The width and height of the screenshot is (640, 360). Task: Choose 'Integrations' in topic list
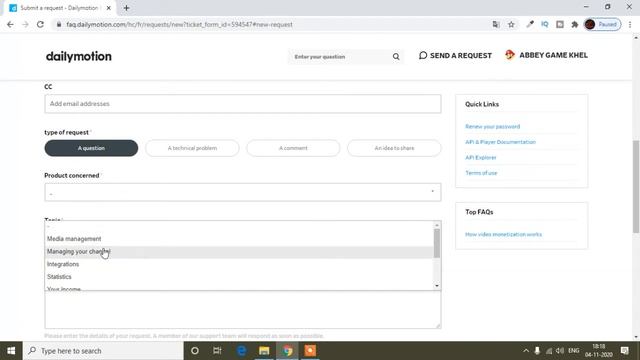pos(239,264)
